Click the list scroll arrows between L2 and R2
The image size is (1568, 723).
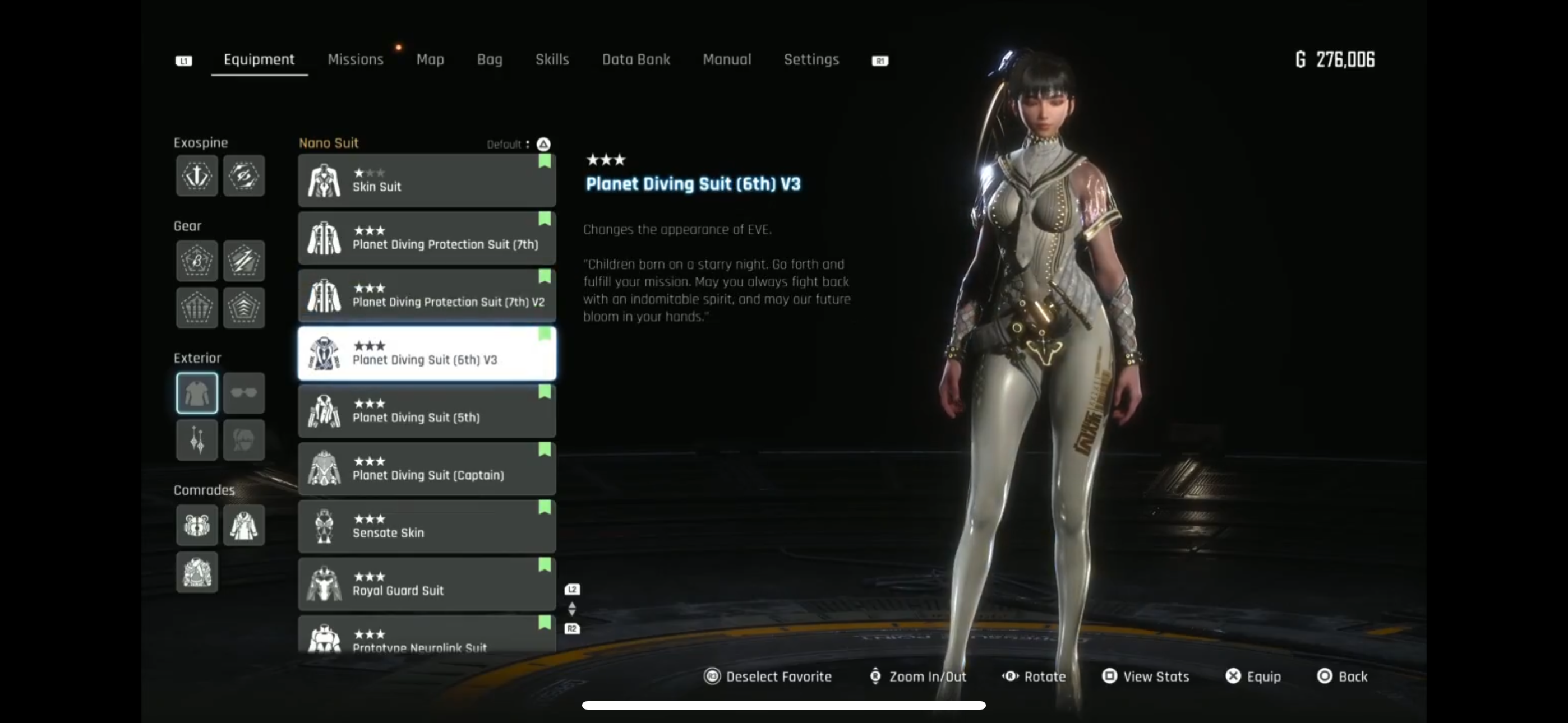[572, 609]
